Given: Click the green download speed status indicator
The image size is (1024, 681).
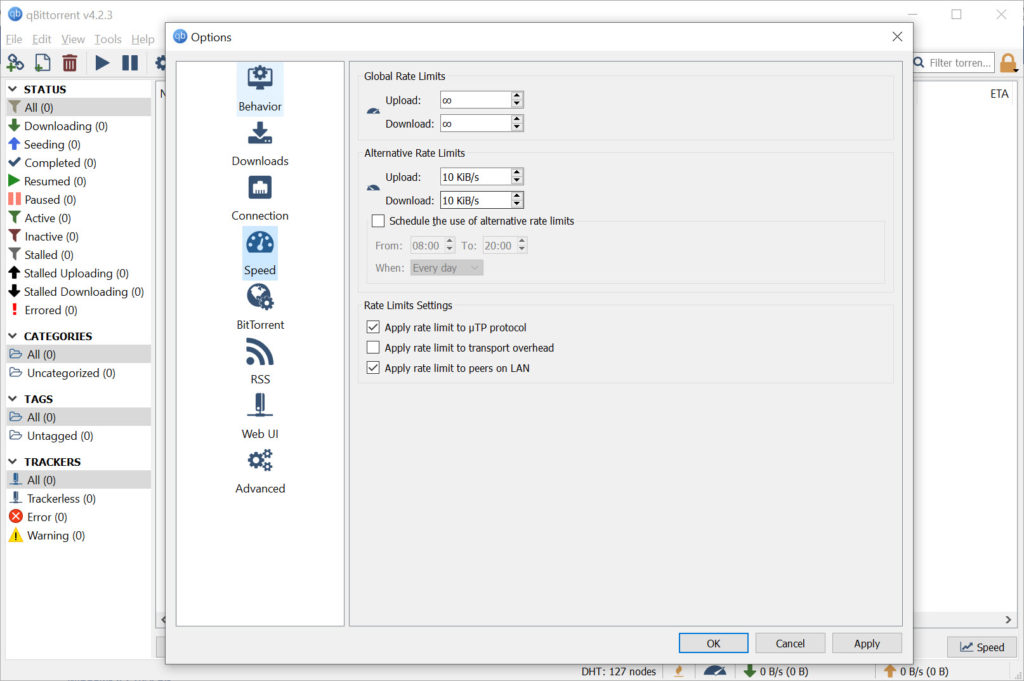Looking at the screenshot, I should point(776,671).
